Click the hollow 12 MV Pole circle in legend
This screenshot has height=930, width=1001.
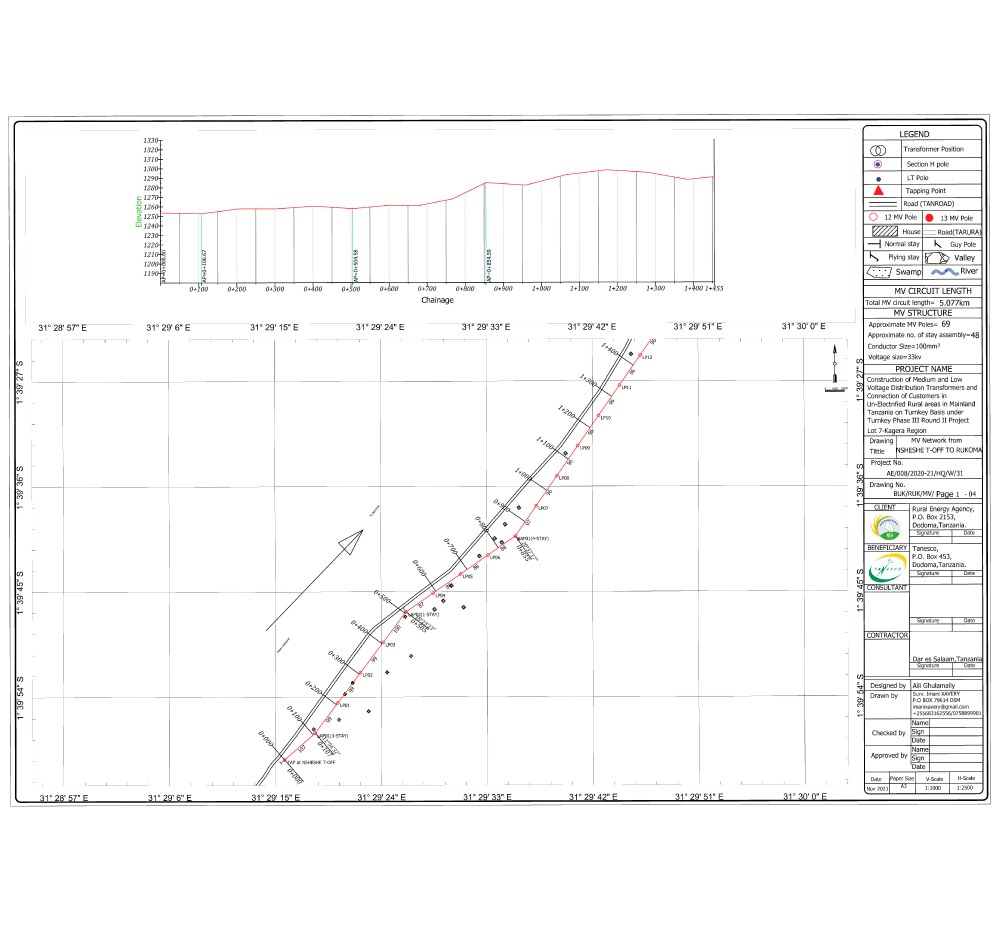click(x=873, y=216)
